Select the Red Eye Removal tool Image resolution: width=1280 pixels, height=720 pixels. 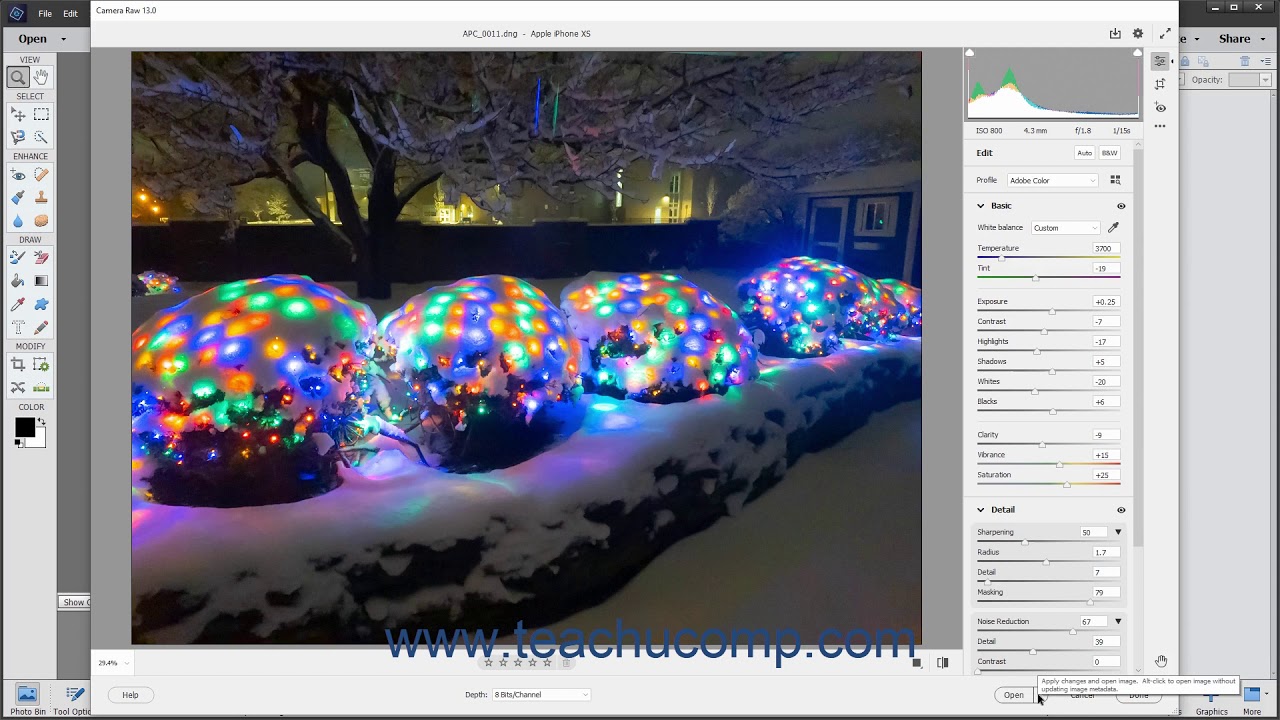coord(18,175)
